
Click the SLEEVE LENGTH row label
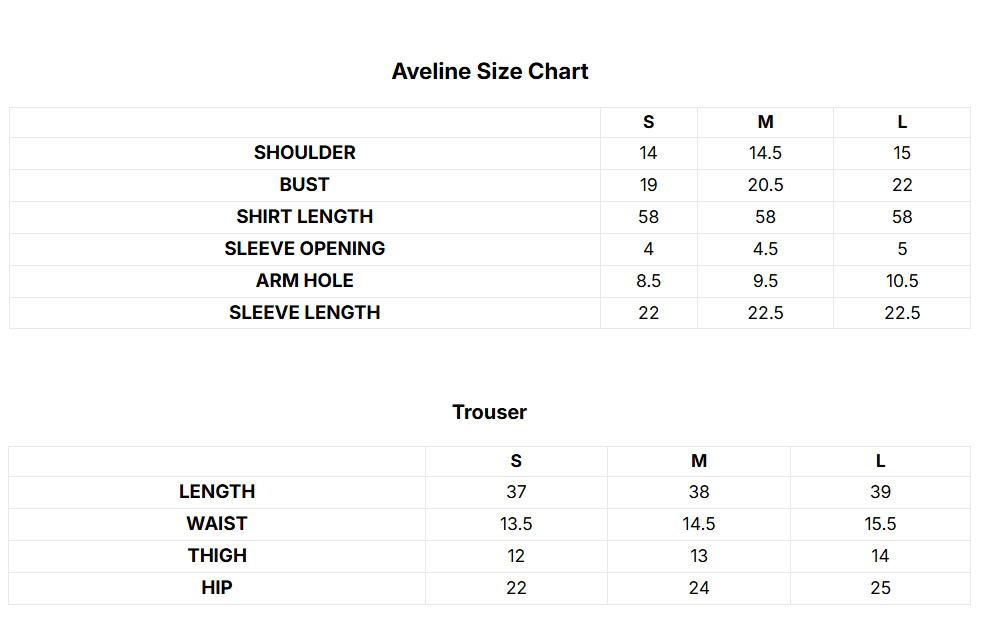305,312
